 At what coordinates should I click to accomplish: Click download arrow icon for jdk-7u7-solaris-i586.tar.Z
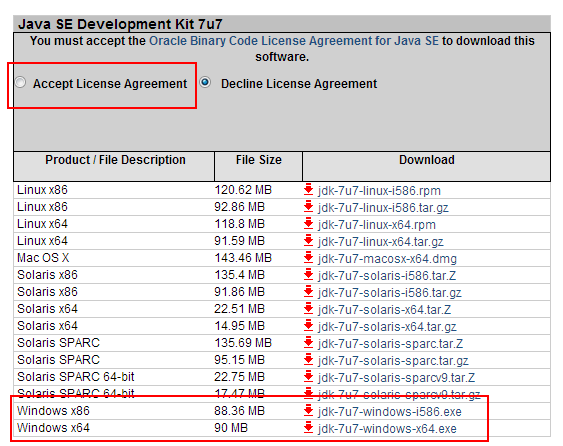coord(308,275)
